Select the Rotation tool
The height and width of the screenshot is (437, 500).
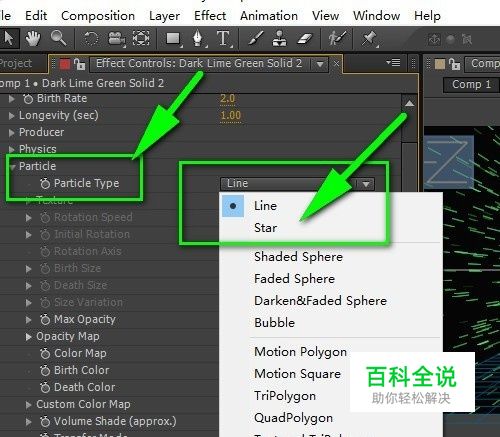click(91, 39)
